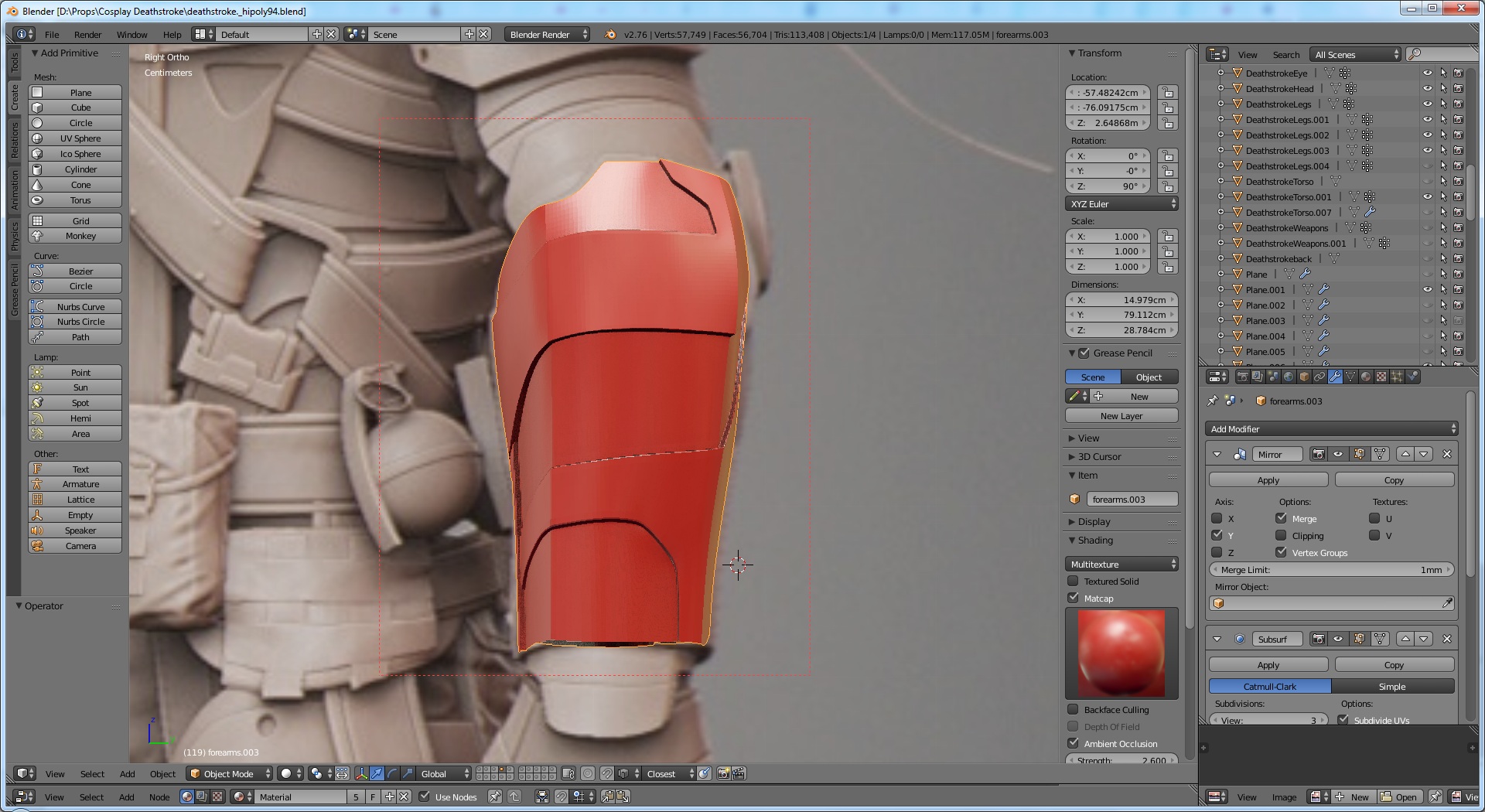Open the Physics properties tab
Screen dimensions: 1485x812
click(x=1412, y=377)
